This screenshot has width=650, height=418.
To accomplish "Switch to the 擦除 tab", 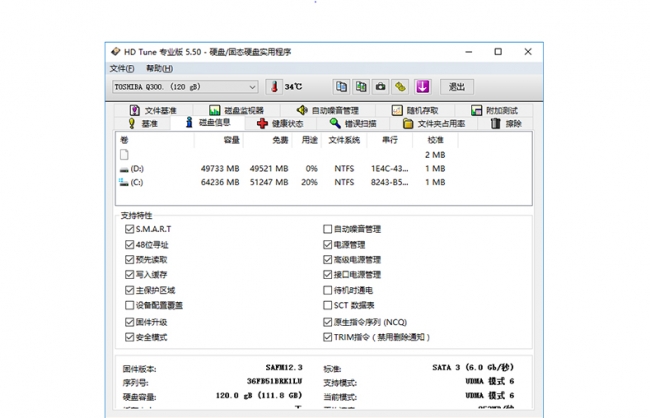I will click(506, 124).
